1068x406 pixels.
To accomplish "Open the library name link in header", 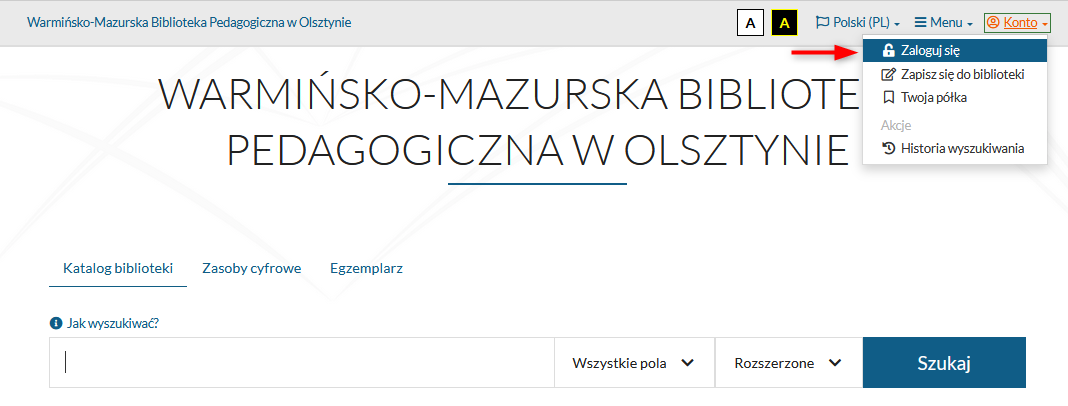I will 189,22.
